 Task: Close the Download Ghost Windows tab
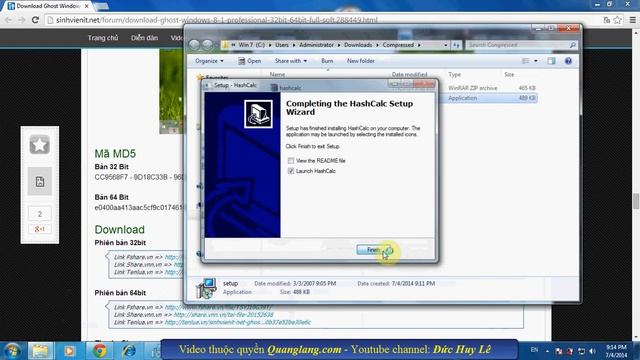(x=87, y=6)
